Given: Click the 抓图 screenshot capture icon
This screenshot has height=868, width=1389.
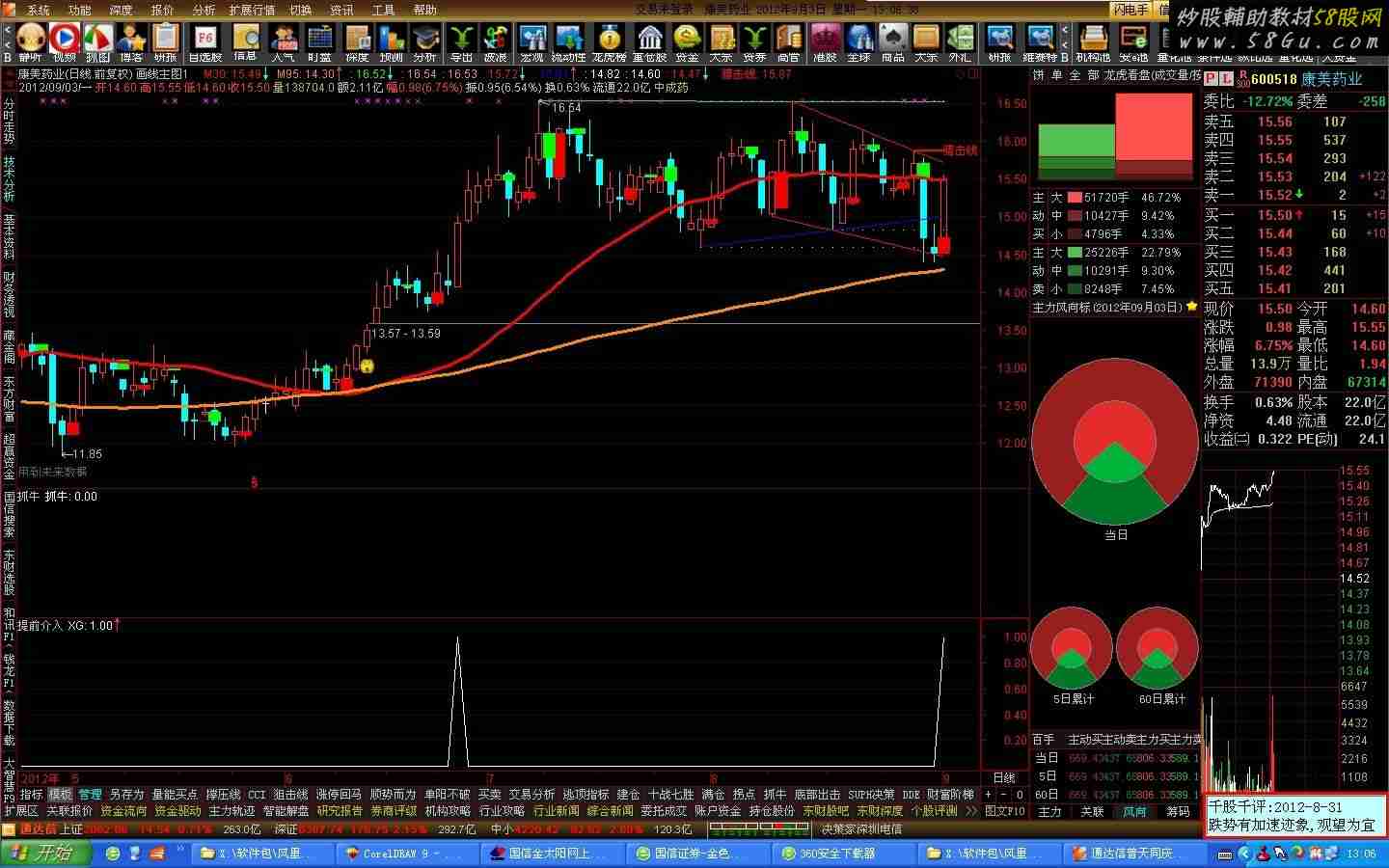Looking at the screenshot, I should [x=97, y=41].
